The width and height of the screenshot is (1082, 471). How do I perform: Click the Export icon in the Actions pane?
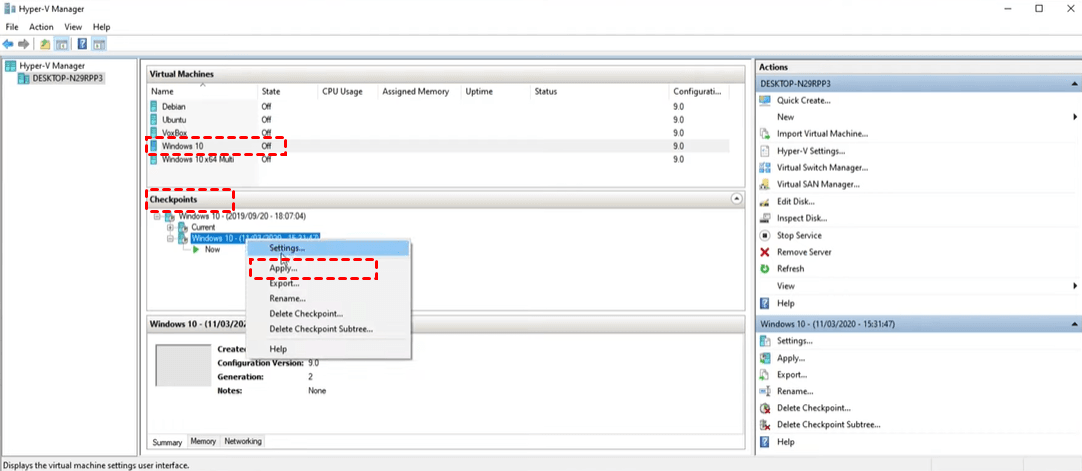point(765,375)
